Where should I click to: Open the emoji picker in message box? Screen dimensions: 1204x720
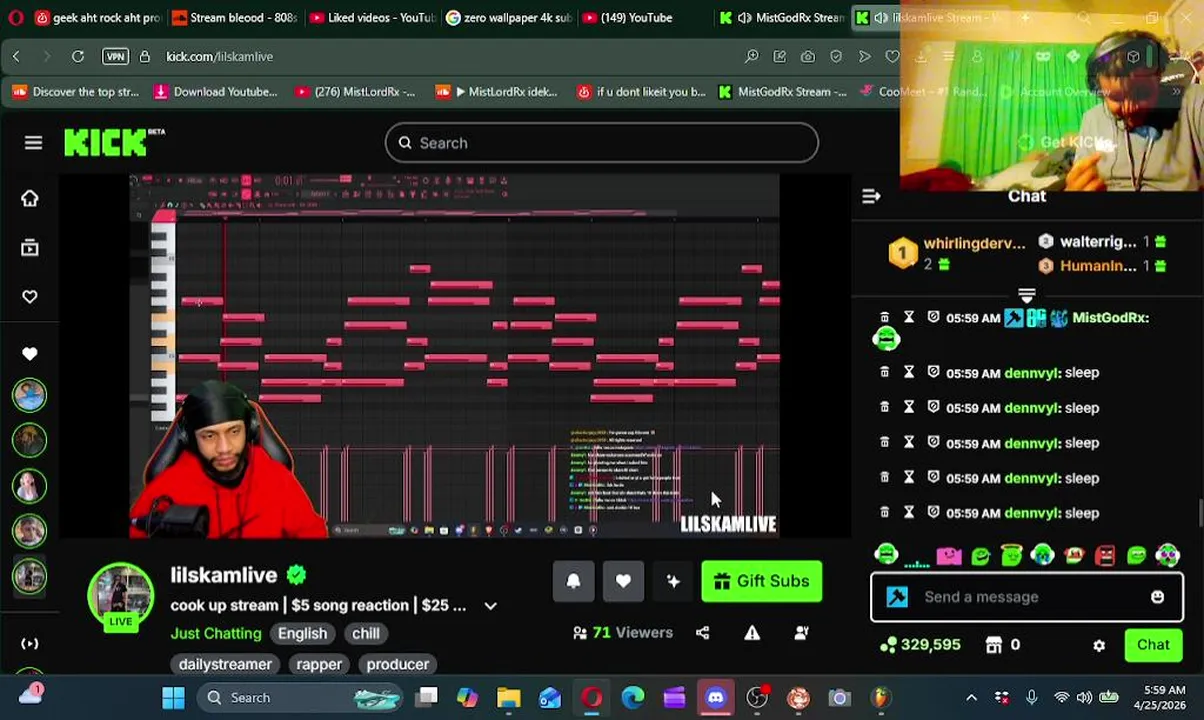point(1157,597)
